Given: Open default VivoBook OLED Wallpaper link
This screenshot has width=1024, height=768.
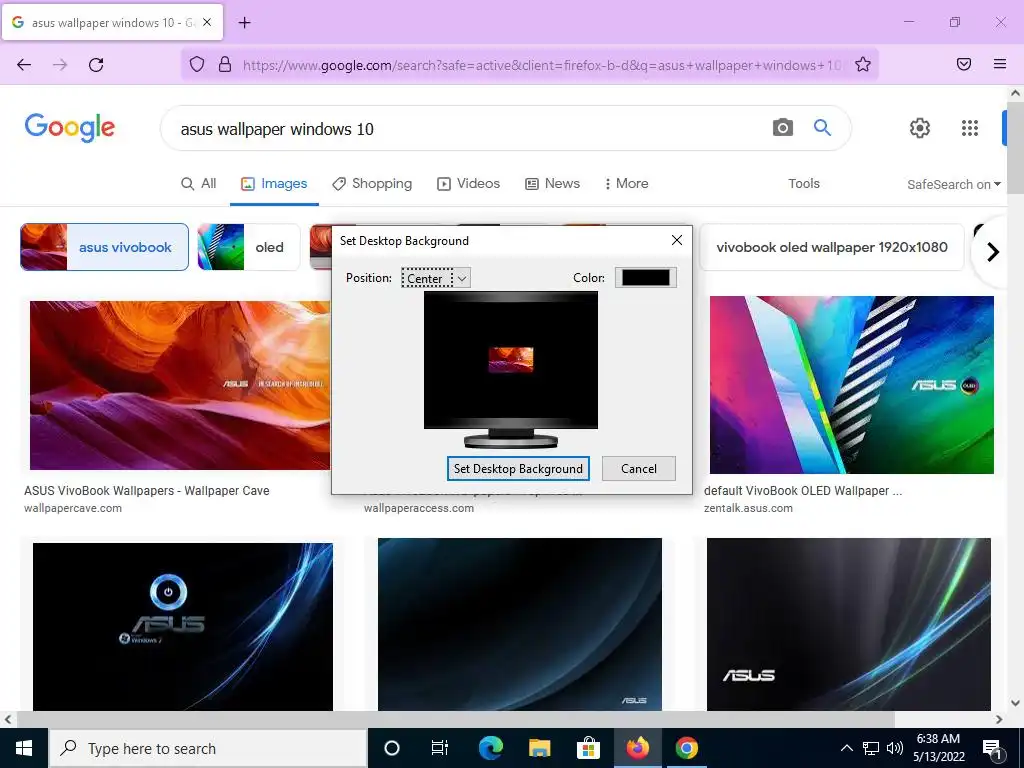Looking at the screenshot, I should (803, 490).
